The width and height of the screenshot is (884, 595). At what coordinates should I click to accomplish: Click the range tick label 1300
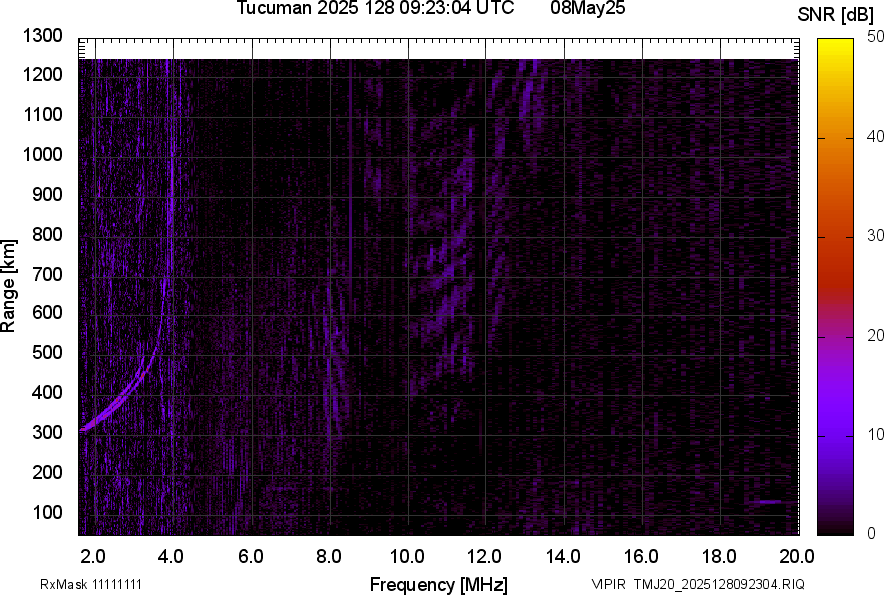42,36
